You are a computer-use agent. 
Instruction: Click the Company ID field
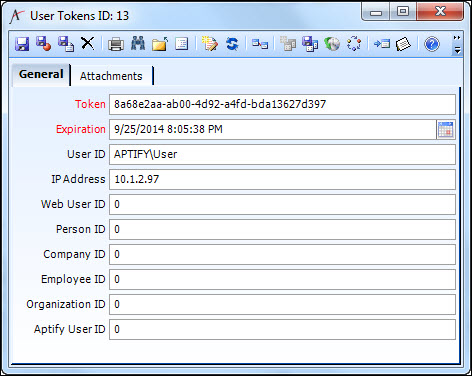click(x=282, y=254)
